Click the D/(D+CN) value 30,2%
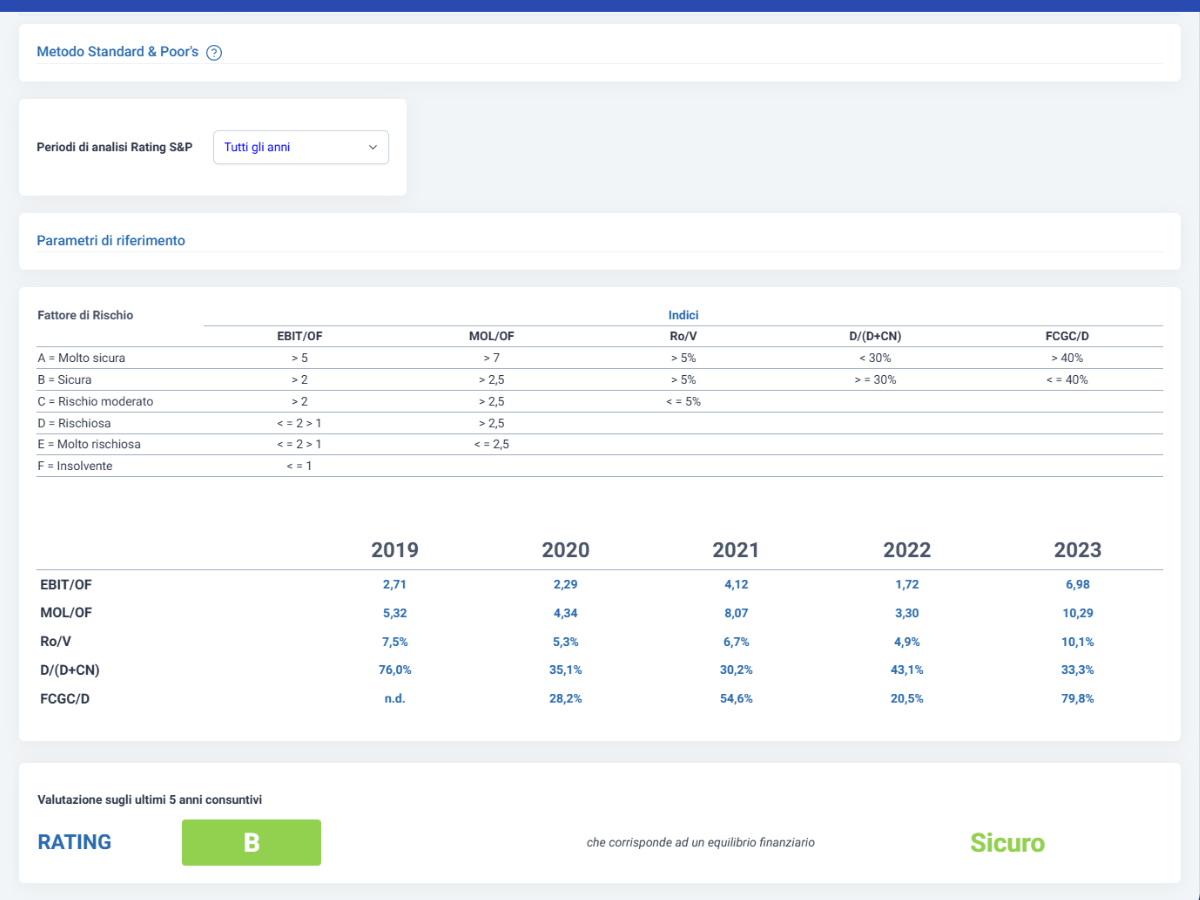 point(736,670)
